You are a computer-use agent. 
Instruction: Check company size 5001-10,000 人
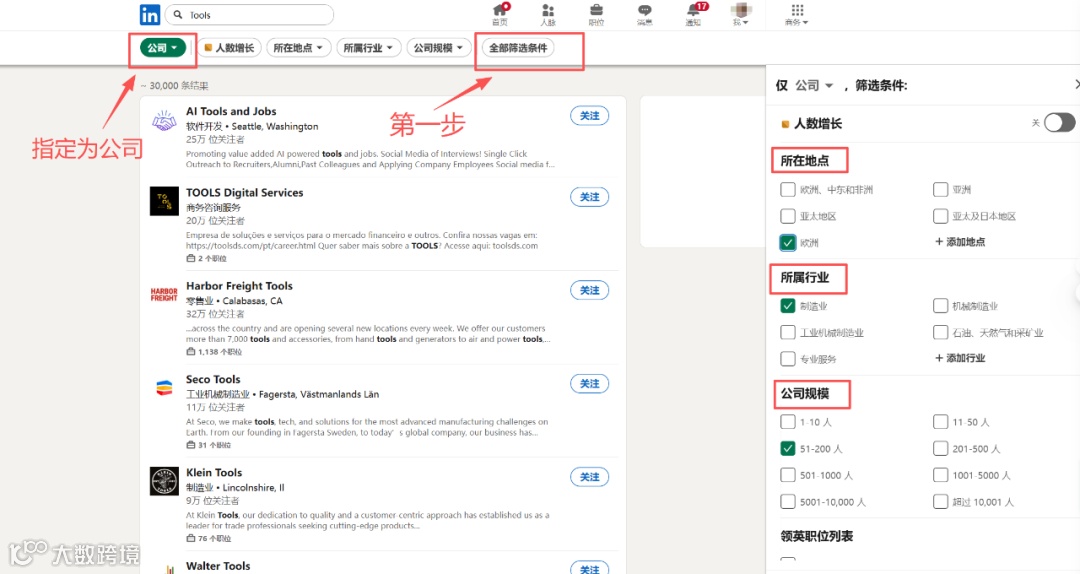(x=788, y=502)
